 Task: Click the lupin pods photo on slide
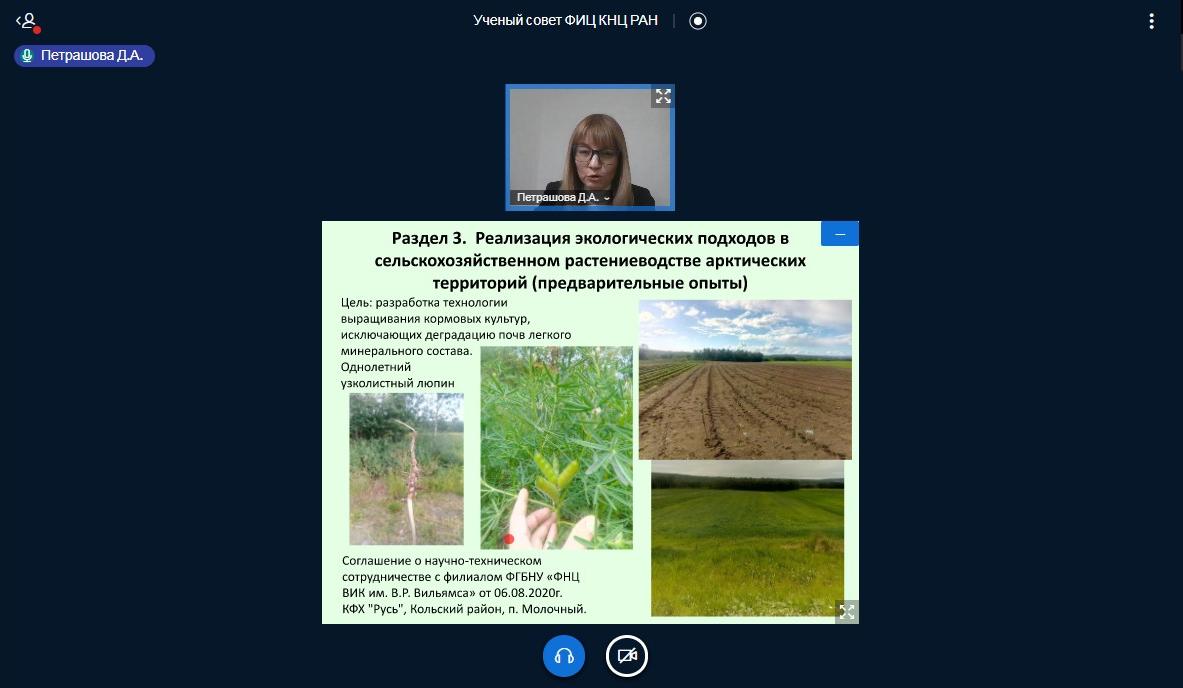pyautogui.click(x=557, y=447)
